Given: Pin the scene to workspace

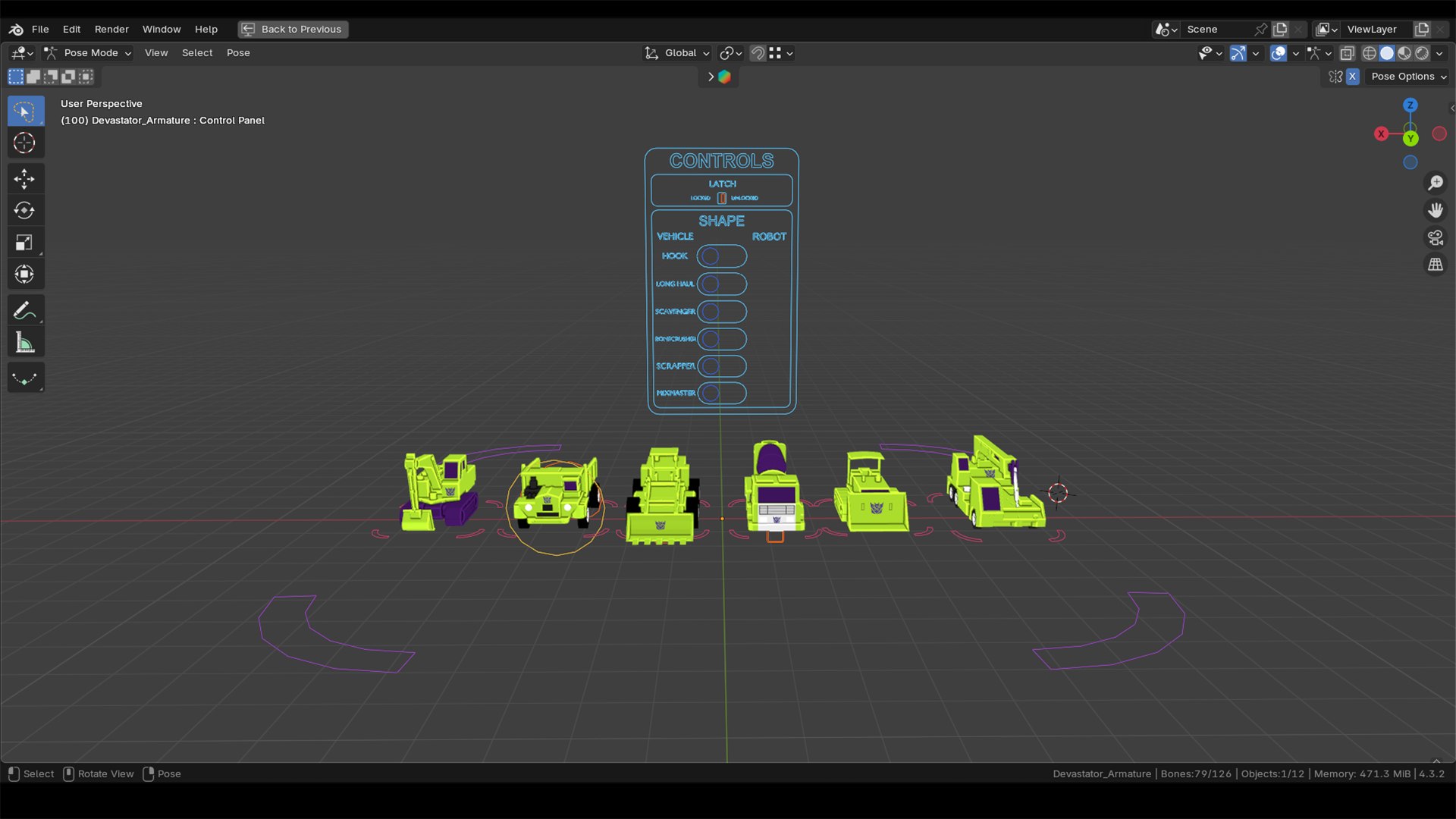Looking at the screenshot, I should [x=1260, y=30].
